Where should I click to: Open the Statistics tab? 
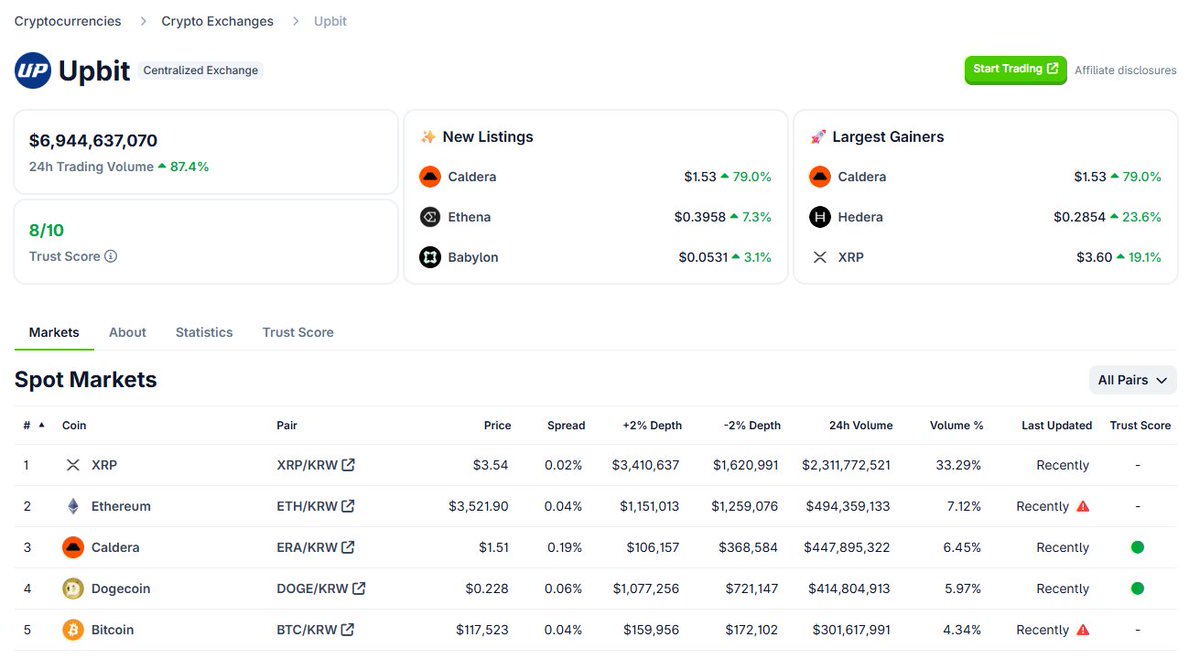point(204,332)
